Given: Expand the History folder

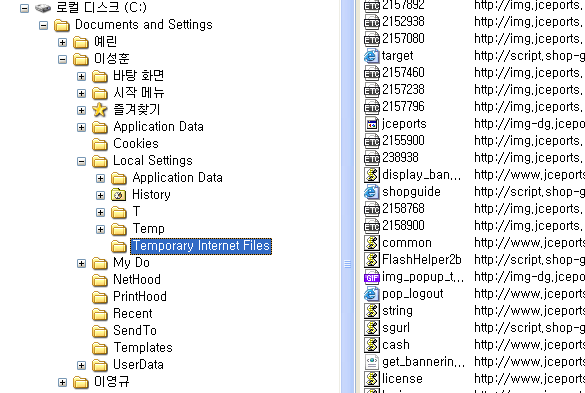Looking at the screenshot, I should [100, 196].
